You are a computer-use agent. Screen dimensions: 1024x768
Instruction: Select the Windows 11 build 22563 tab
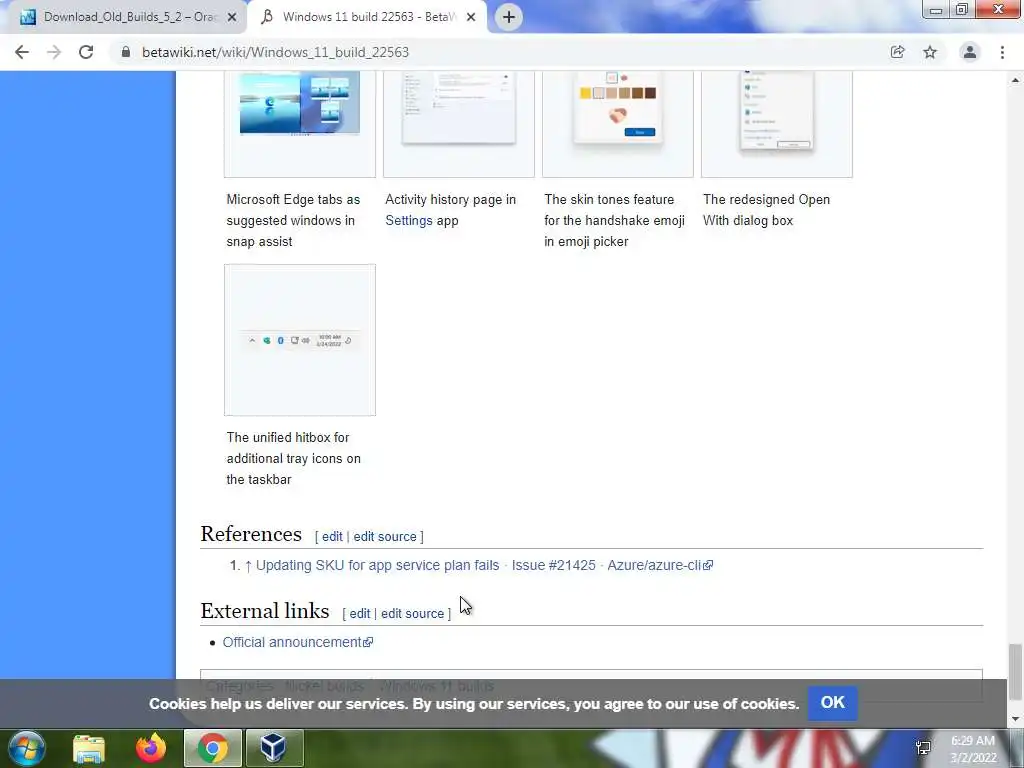click(x=366, y=17)
